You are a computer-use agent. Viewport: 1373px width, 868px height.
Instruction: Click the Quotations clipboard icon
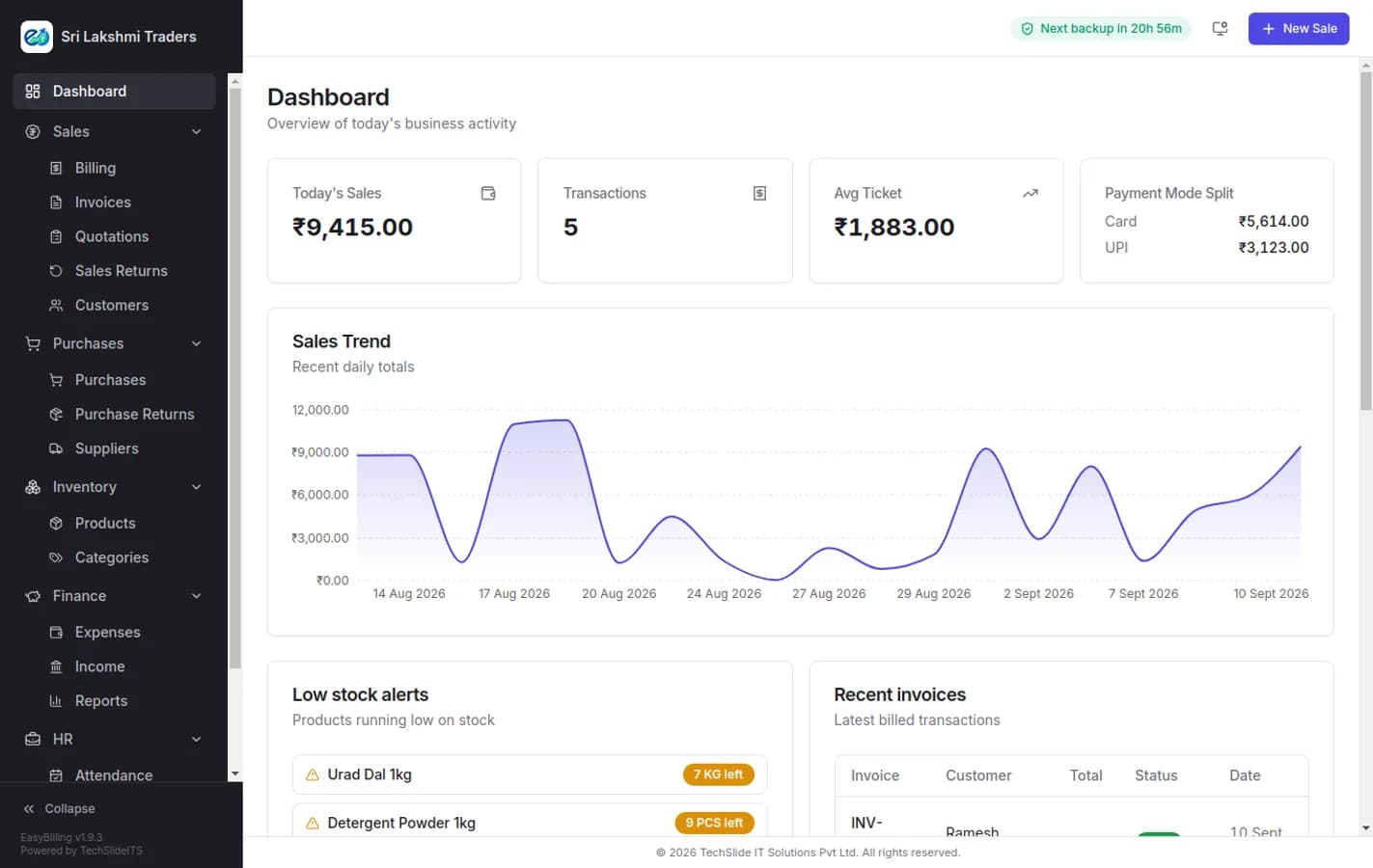point(56,236)
